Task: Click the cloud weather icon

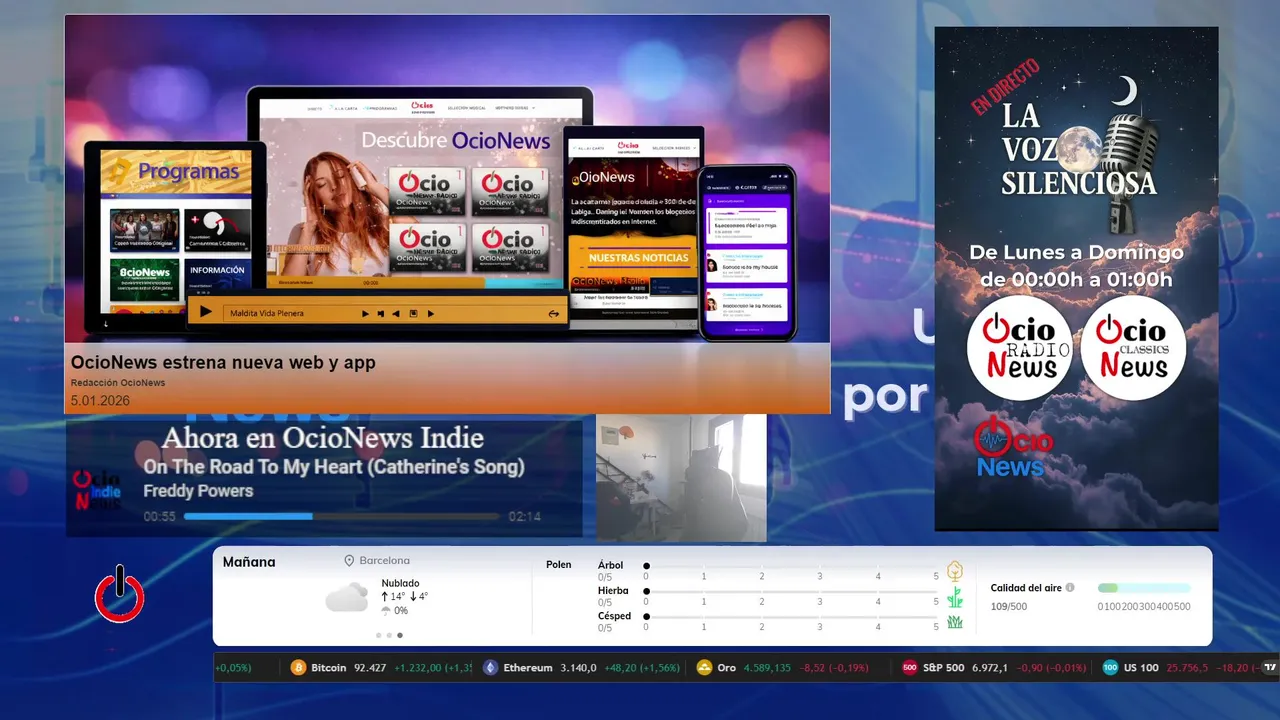Action: tap(347, 598)
